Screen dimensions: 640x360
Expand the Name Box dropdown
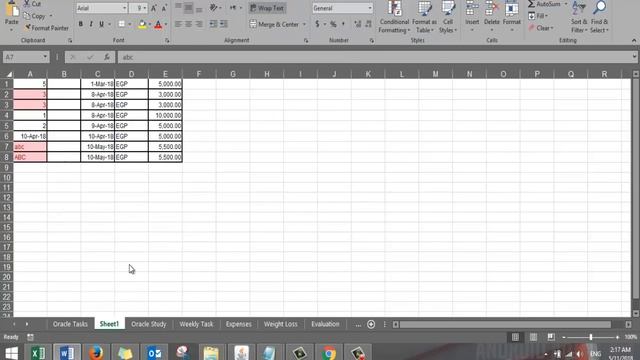pyautogui.click(x=45, y=57)
